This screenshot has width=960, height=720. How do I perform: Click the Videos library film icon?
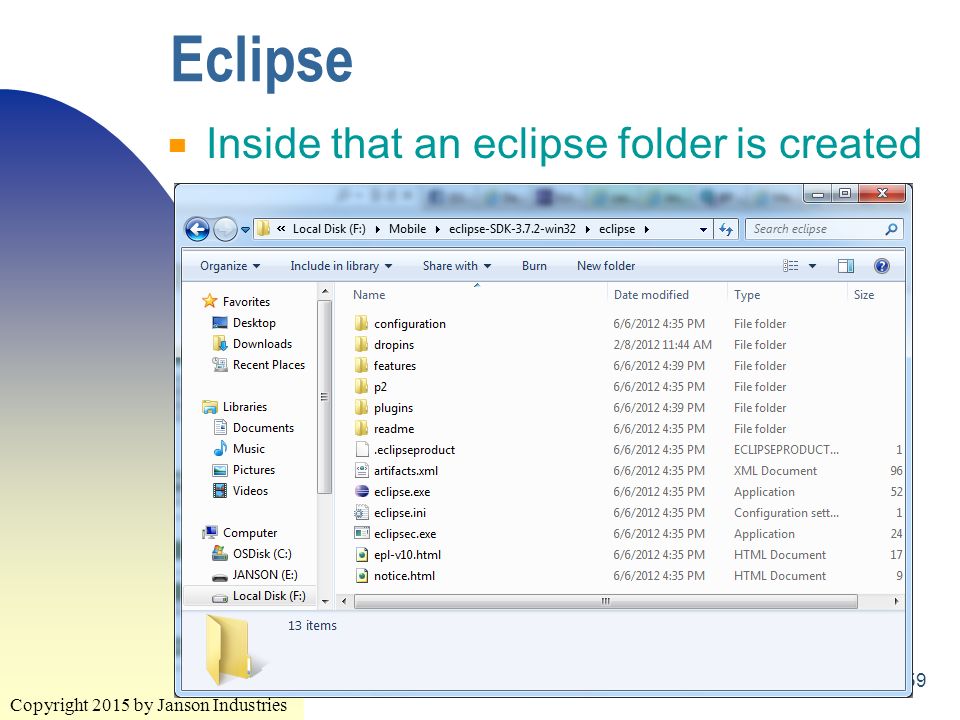[220, 490]
